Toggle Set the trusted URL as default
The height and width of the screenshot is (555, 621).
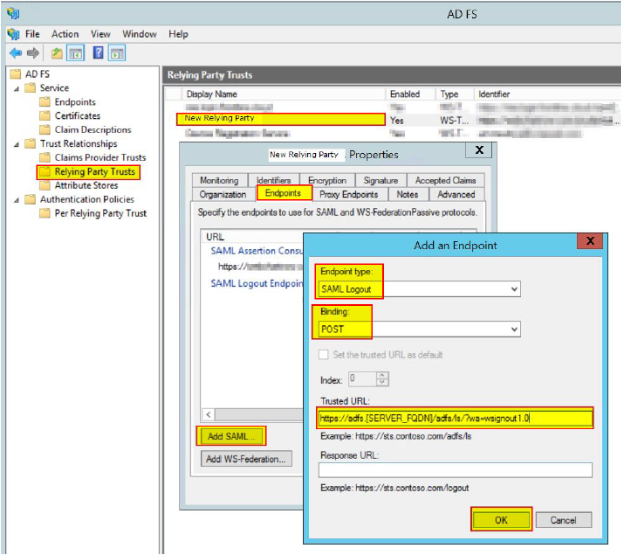click(325, 355)
